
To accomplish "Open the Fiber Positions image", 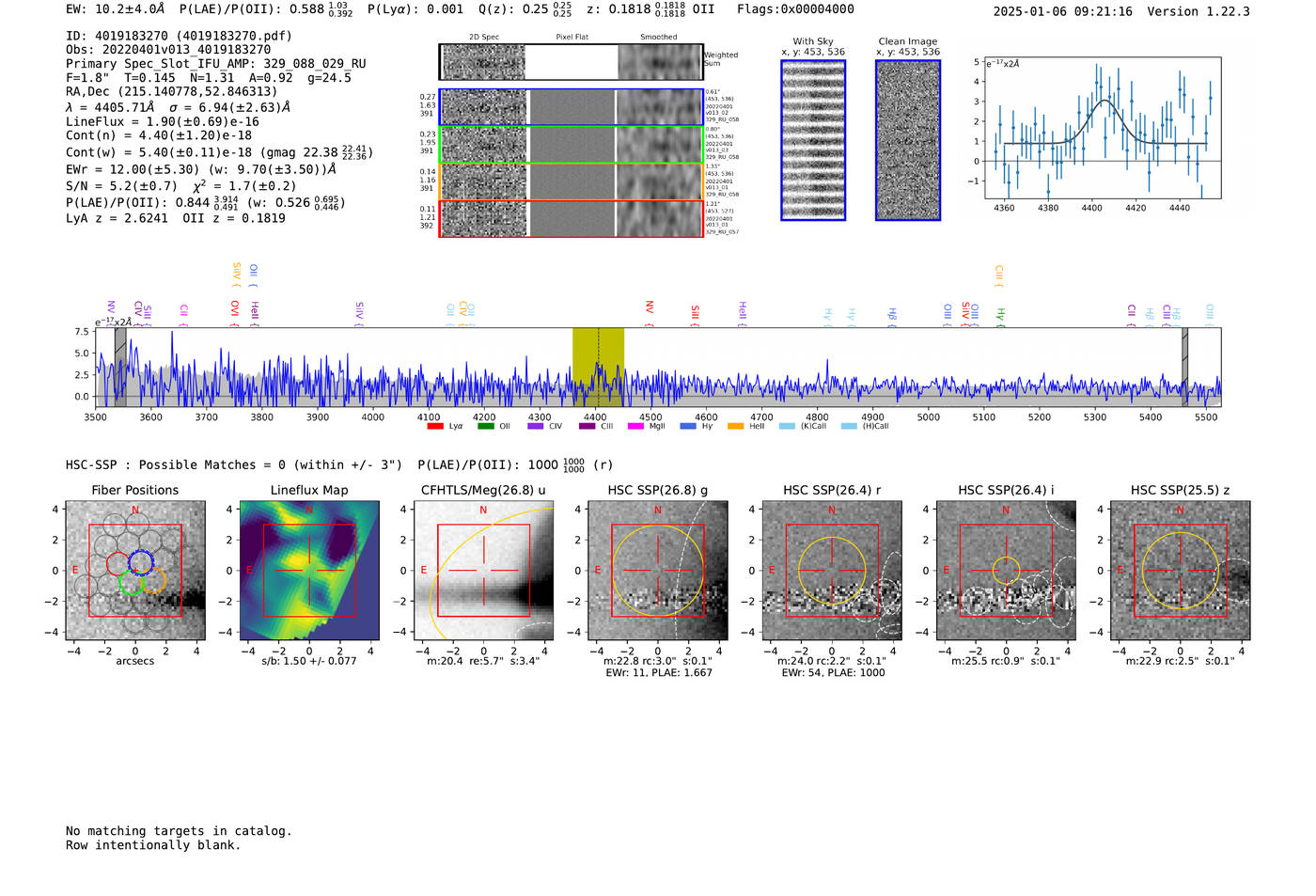I will pyautogui.click(x=135, y=571).
